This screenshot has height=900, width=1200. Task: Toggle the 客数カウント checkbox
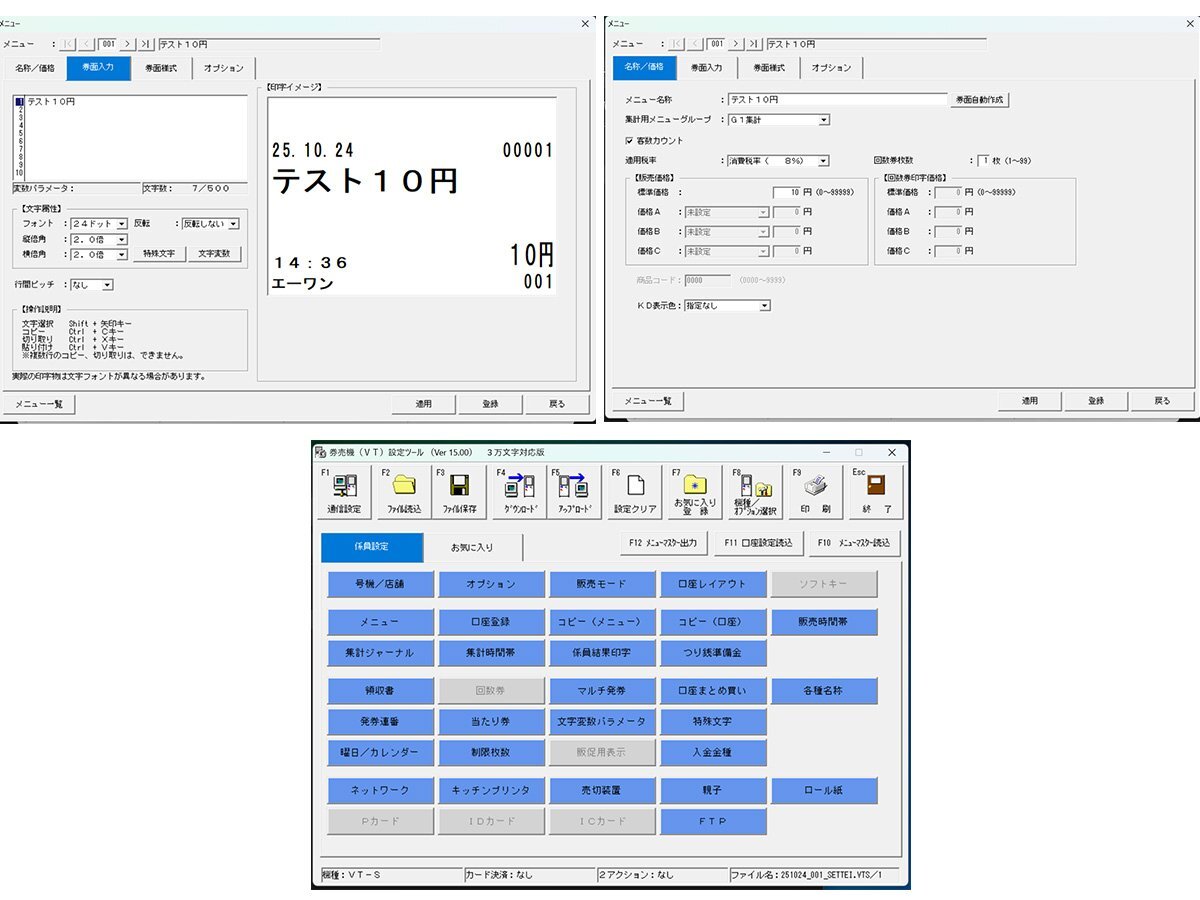[x=630, y=141]
